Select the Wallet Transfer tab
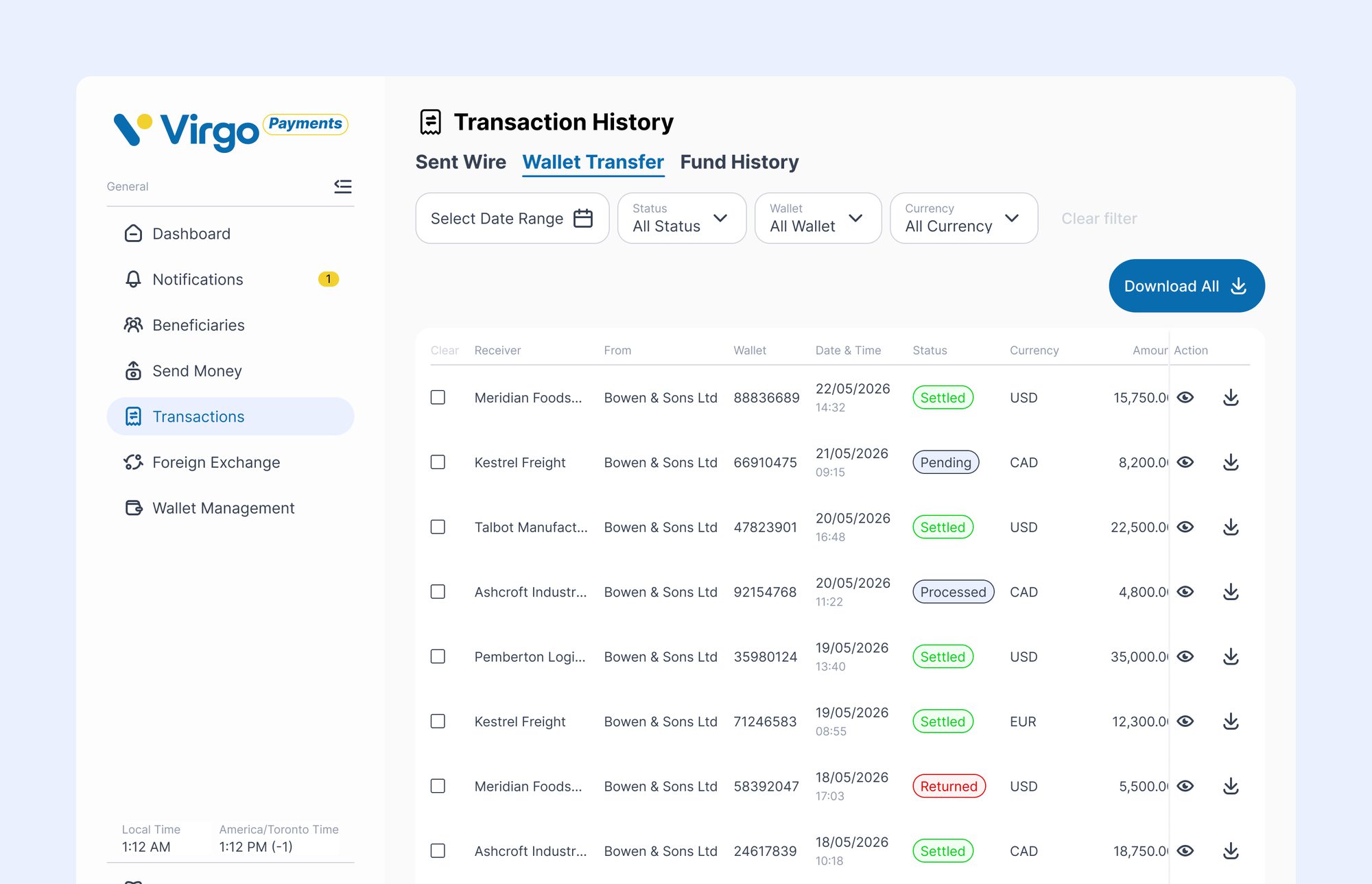 coord(593,162)
